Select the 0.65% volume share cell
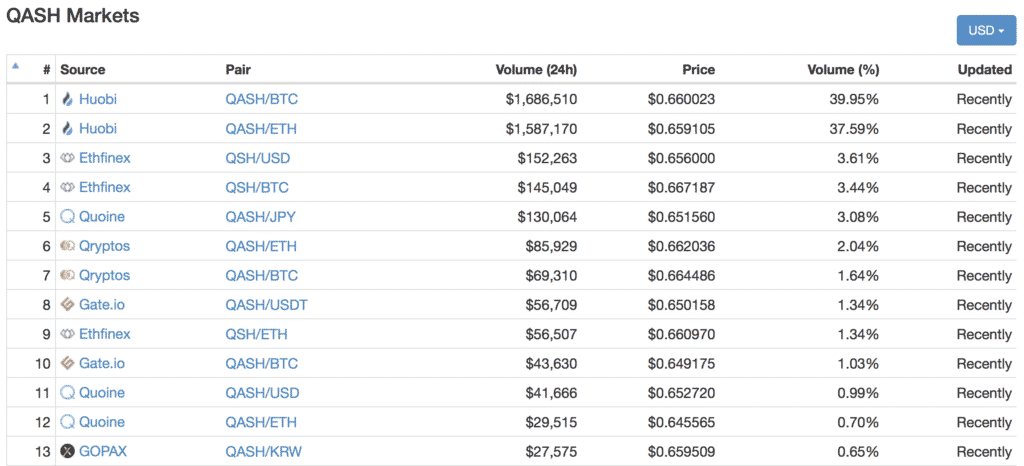Image resolution: width=1024 pixels, height=466 pixels. [857, 452]
